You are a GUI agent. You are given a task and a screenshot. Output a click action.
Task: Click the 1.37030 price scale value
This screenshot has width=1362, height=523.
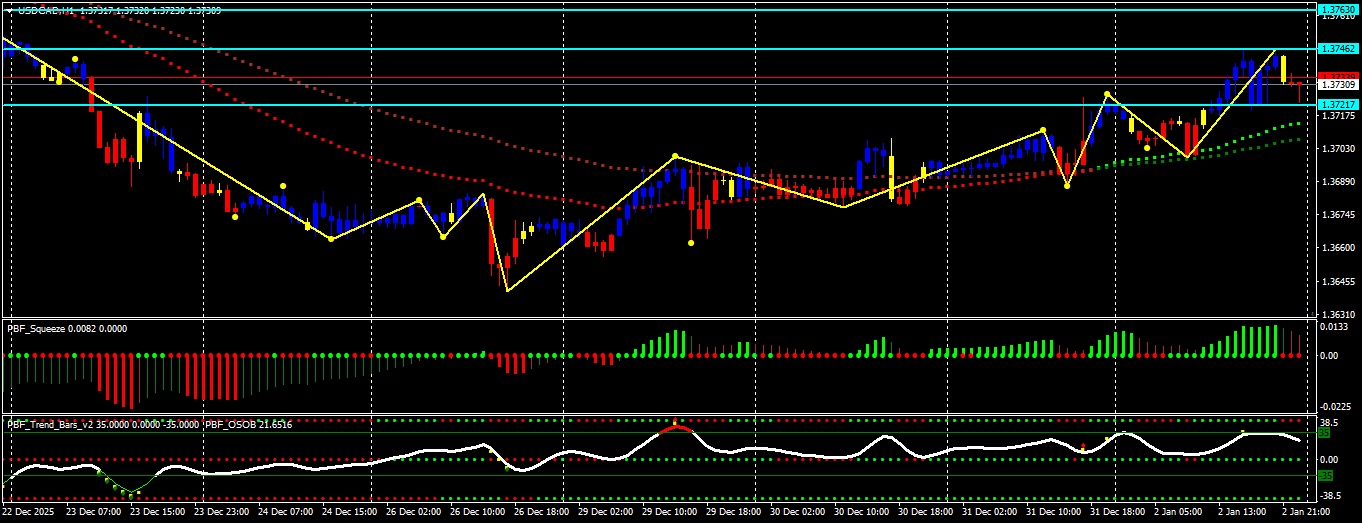pyautogui.click(x=1338, y=149)
